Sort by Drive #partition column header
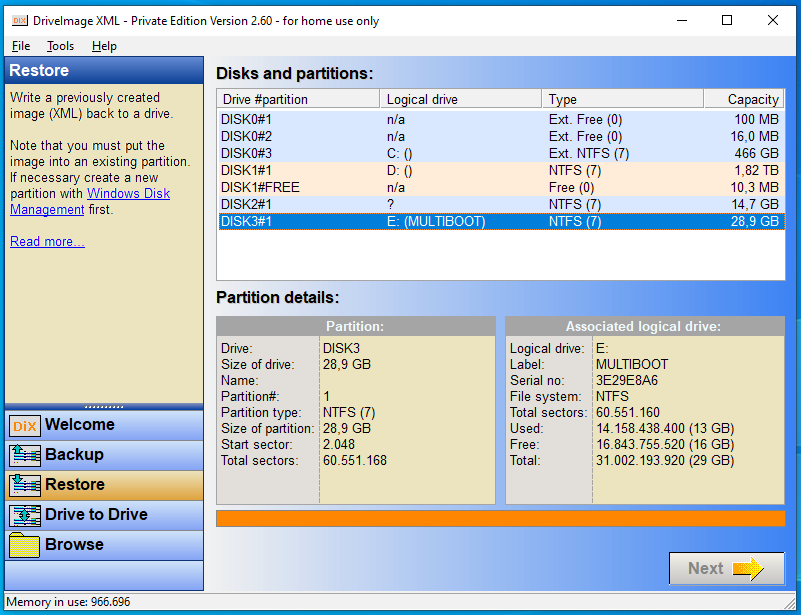The image size is (801, 615). pyautogui.click(x=298, y=99)
